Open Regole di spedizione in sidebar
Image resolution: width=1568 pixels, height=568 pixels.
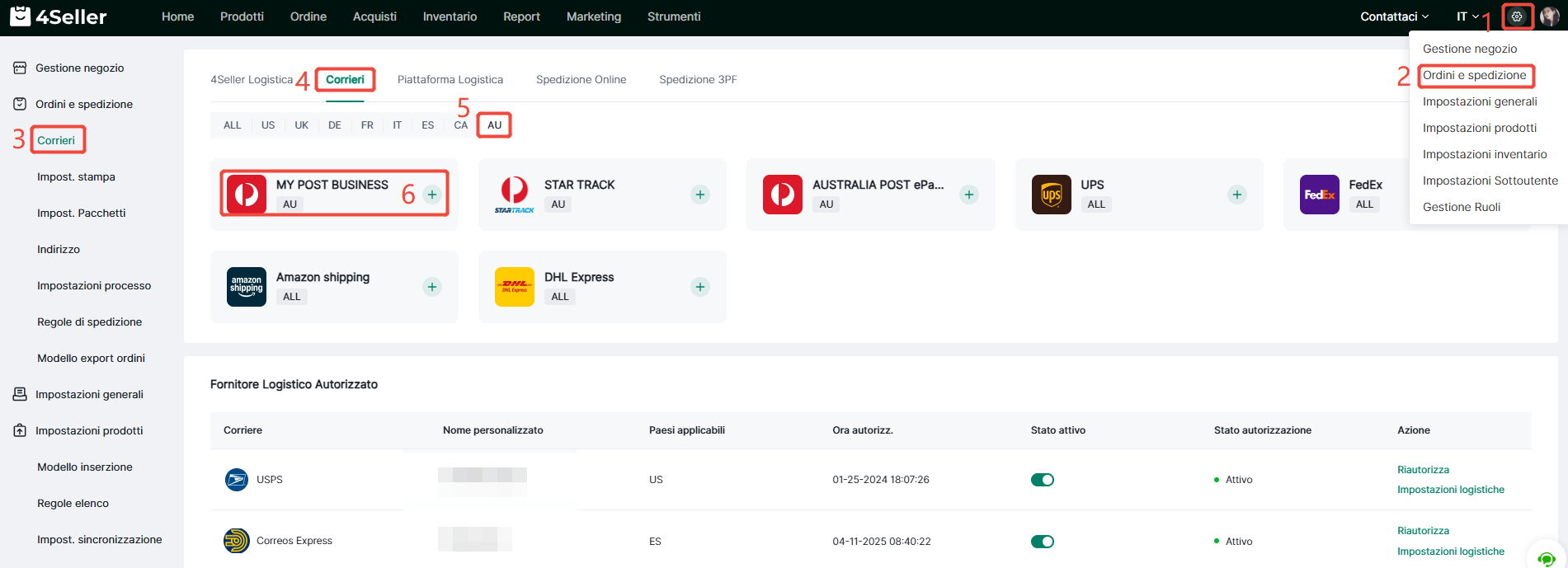[89, 322]
